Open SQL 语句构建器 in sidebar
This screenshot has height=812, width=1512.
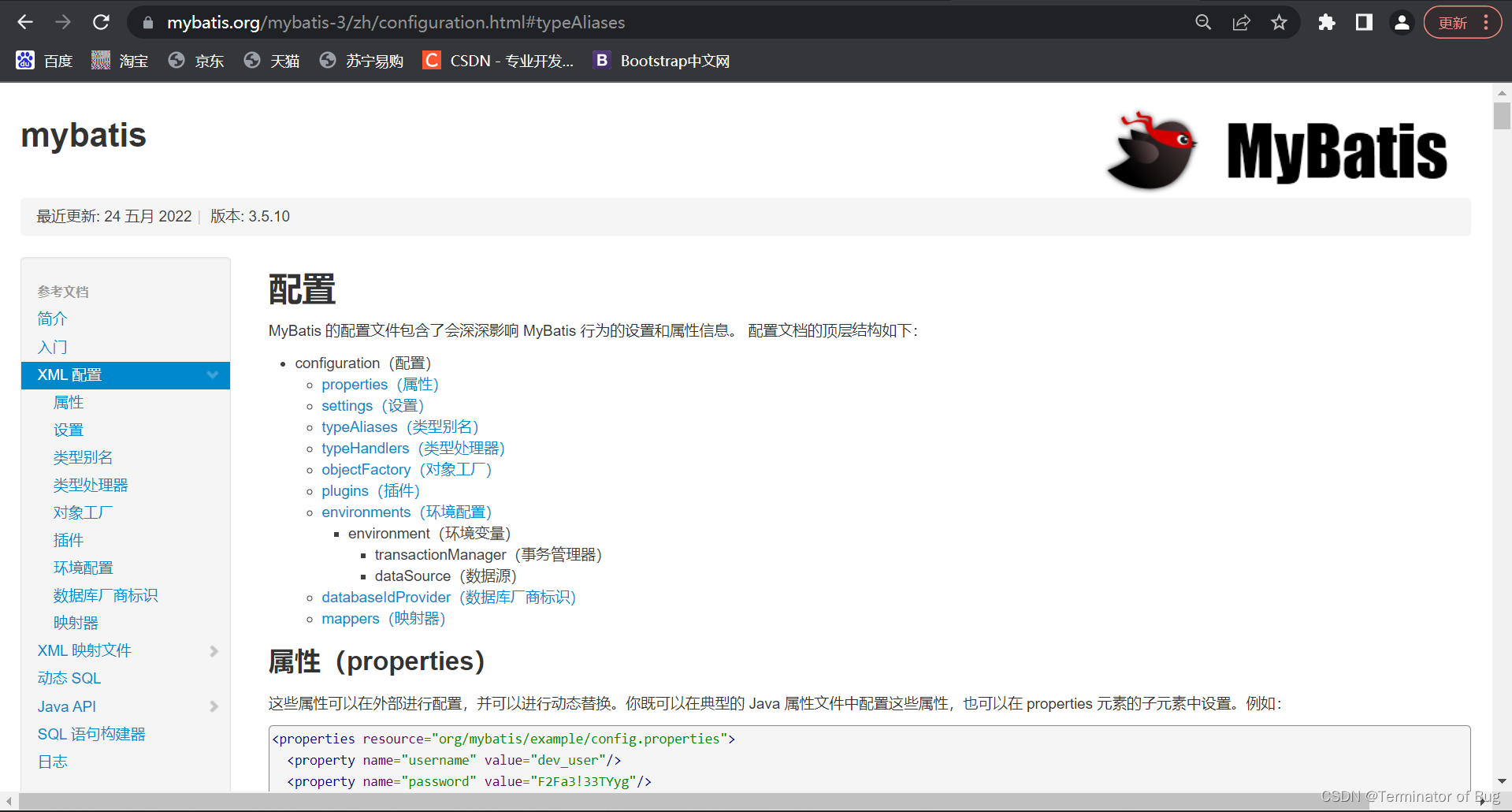click(x=91, y=734)
